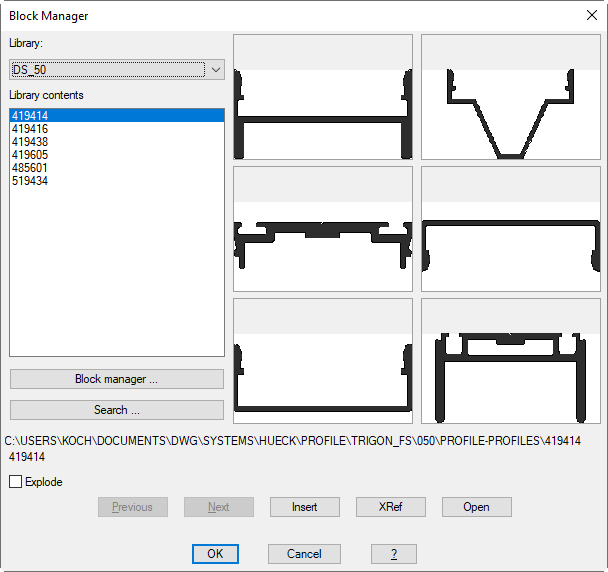Click the Open button
The height and width of the screenshot is (572, 608).
[476, 507]
